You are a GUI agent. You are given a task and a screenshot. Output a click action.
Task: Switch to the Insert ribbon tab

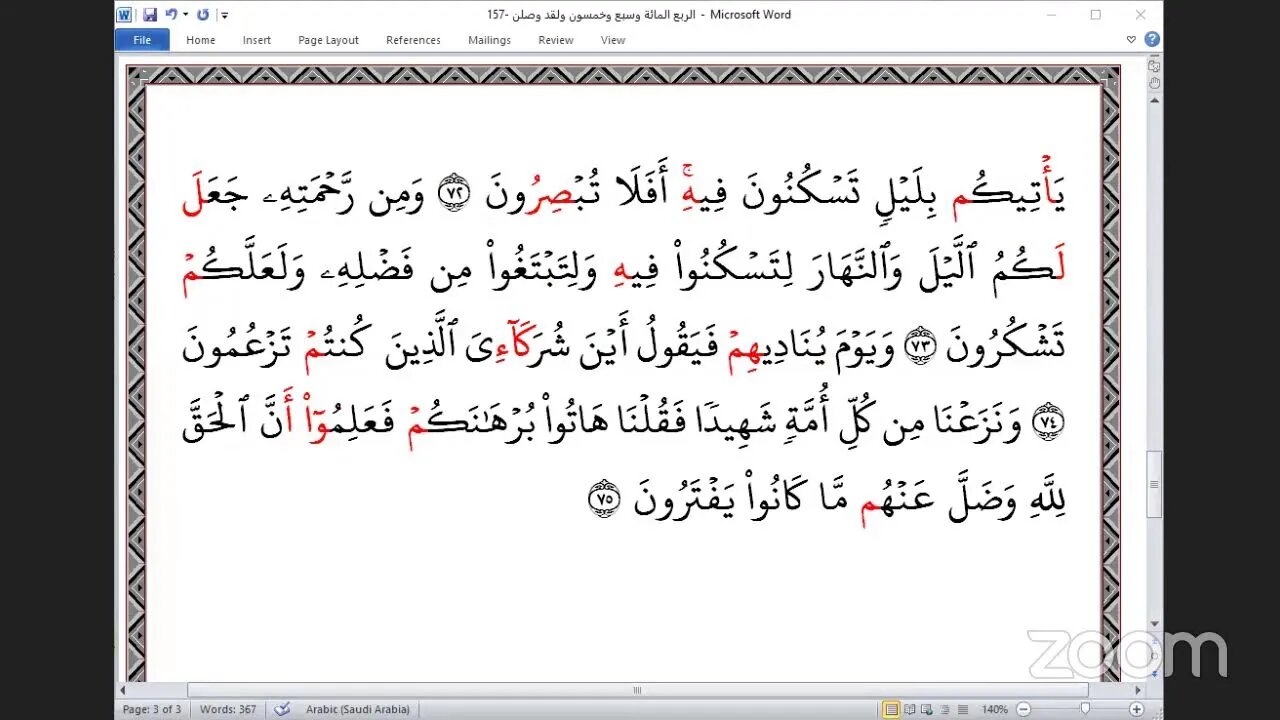pos(257,40)
